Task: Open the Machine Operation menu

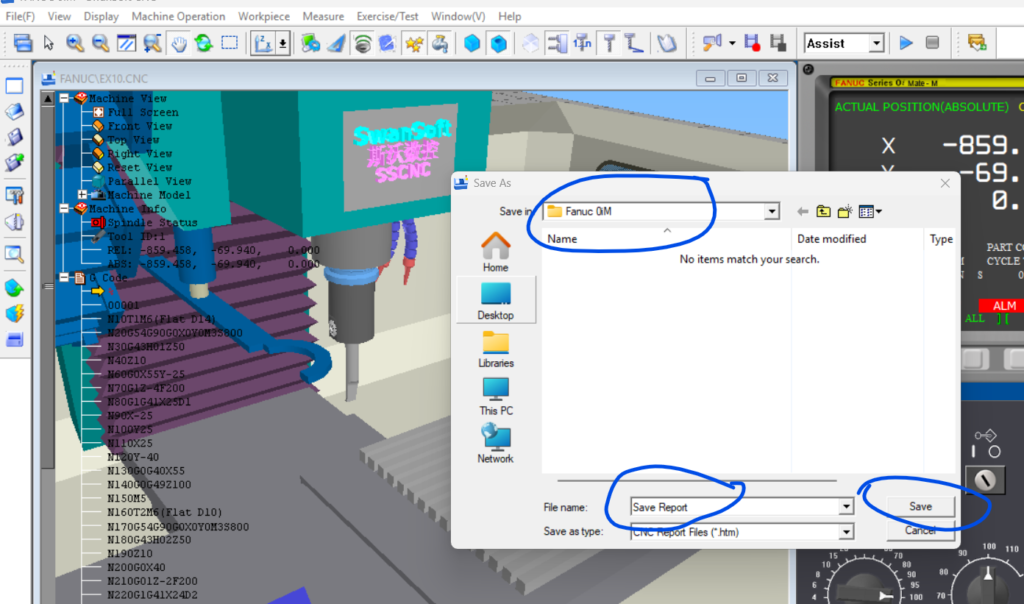Action: click(178, 16)
